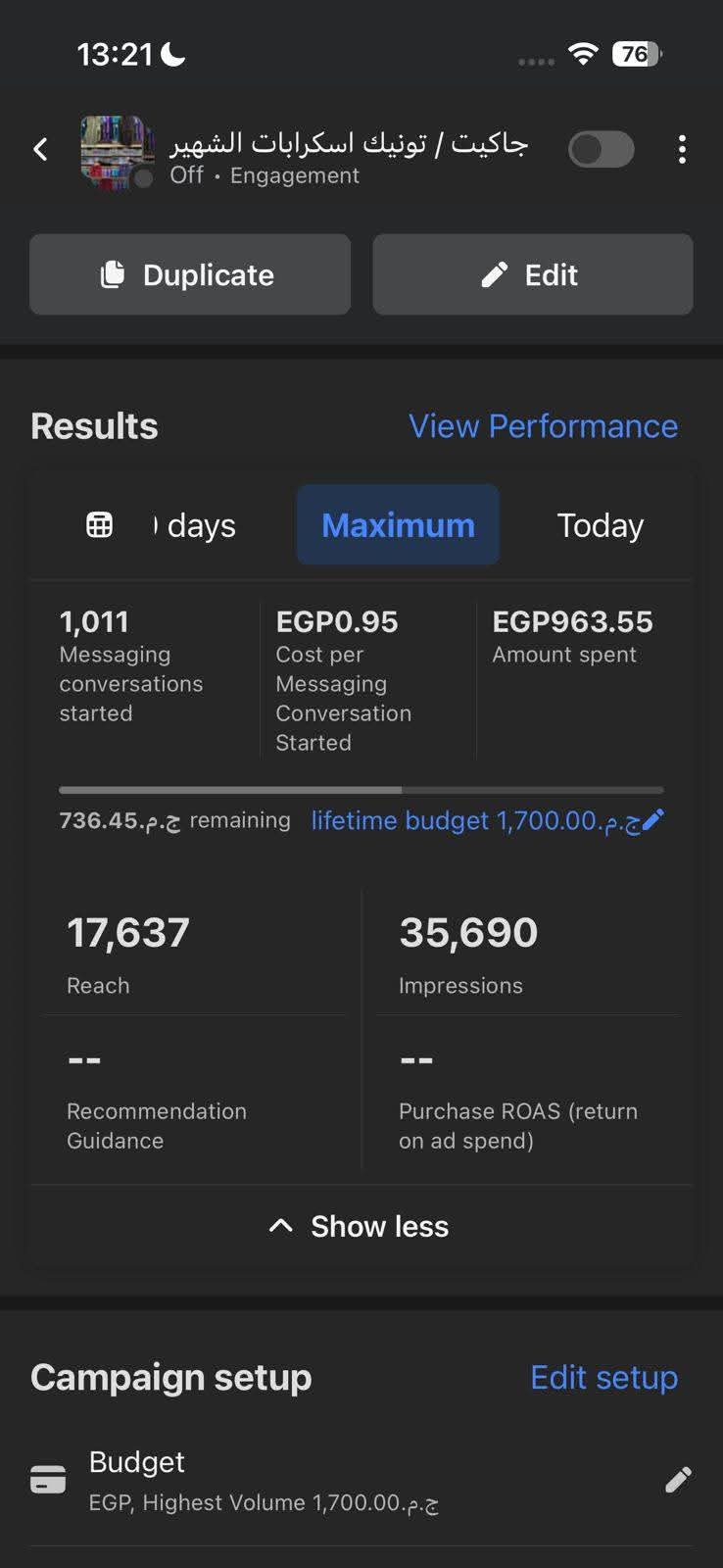Tap the campaign thumbnail image
Image resolution: width=723 pixels, height=1568 pixels.
click(x=117, y=150)
